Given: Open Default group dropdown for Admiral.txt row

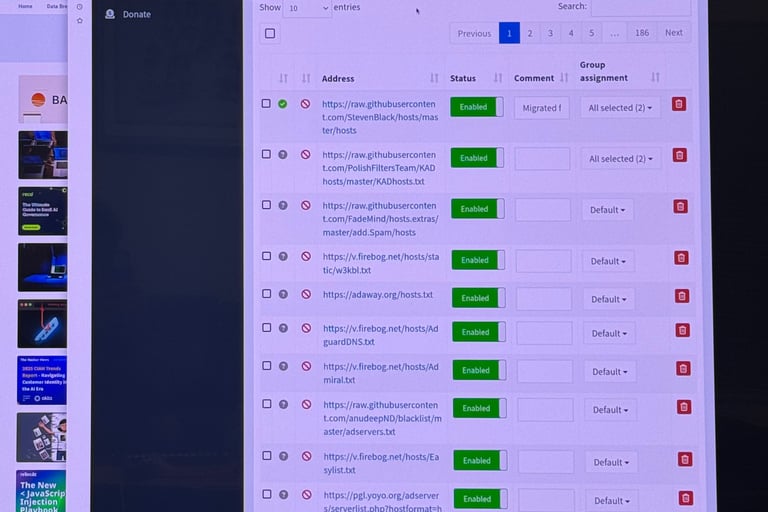Looking at the screenshot, I should click(610, 371).
